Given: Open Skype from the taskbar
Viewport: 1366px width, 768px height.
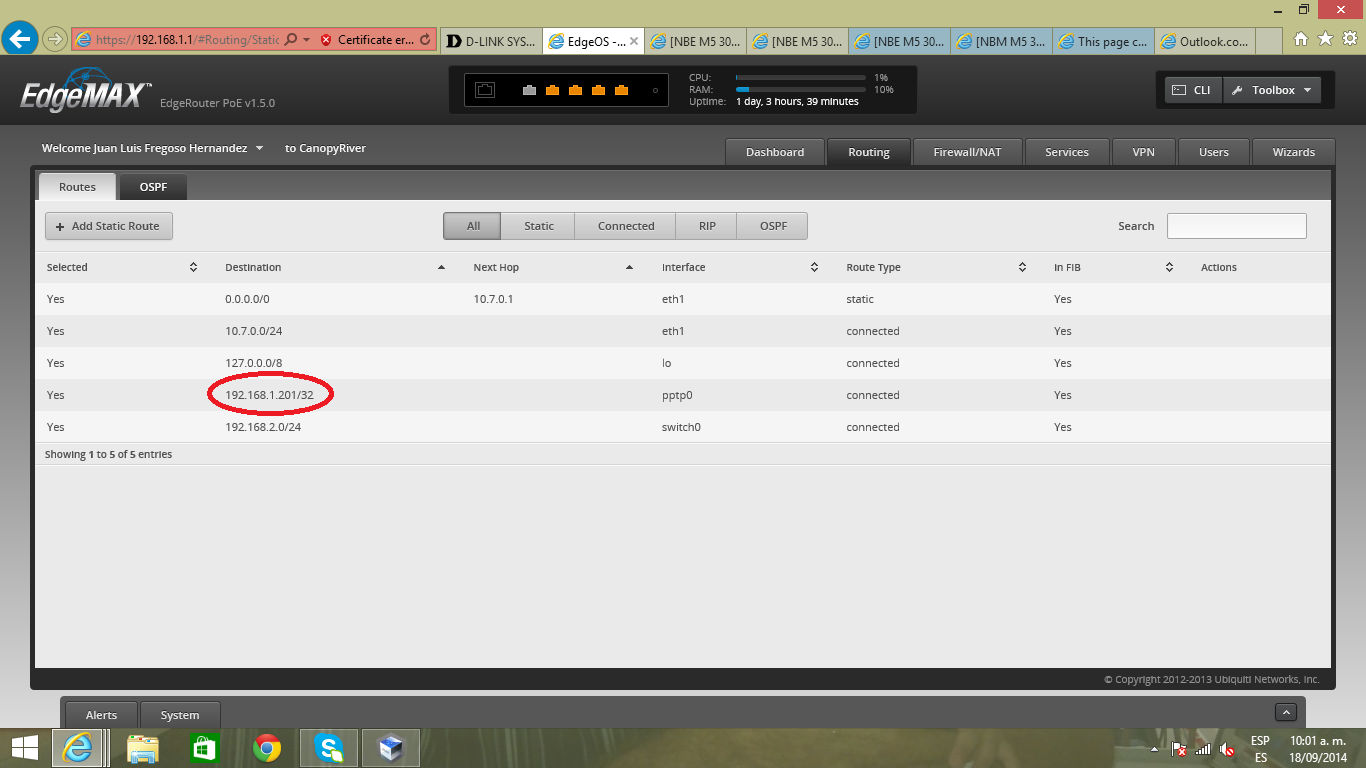Looking at the screenshot, I should [x=329, y=747].
